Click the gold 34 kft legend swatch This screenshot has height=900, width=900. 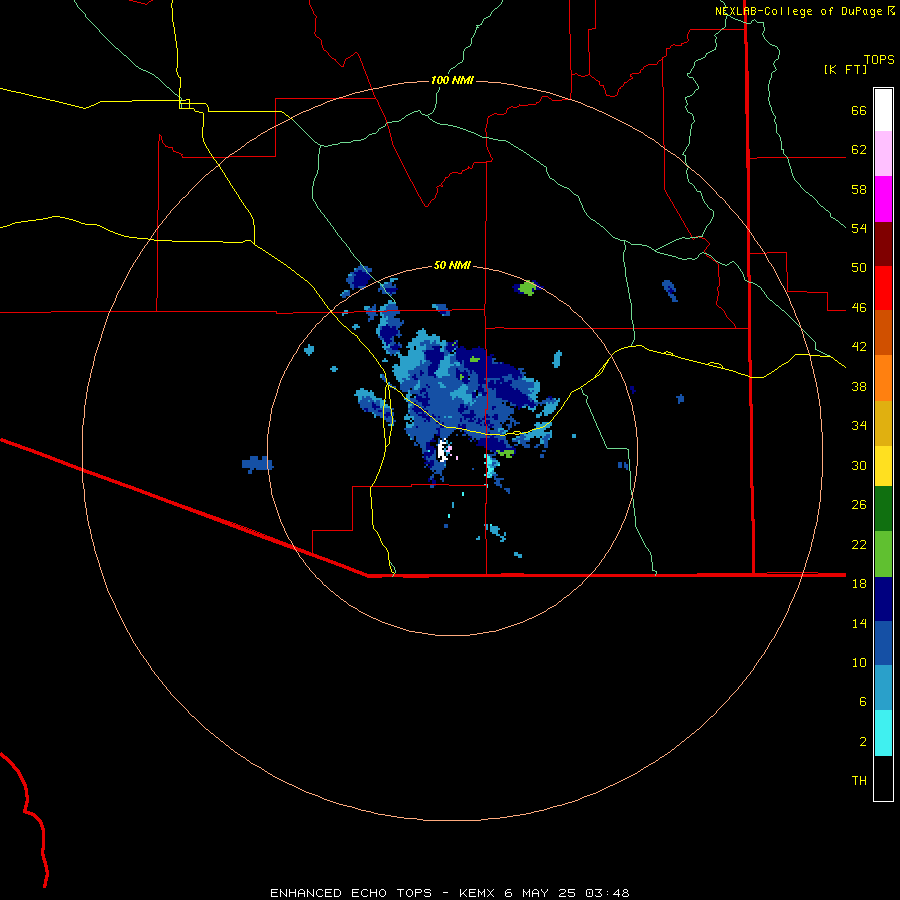[x=883, y=423]
